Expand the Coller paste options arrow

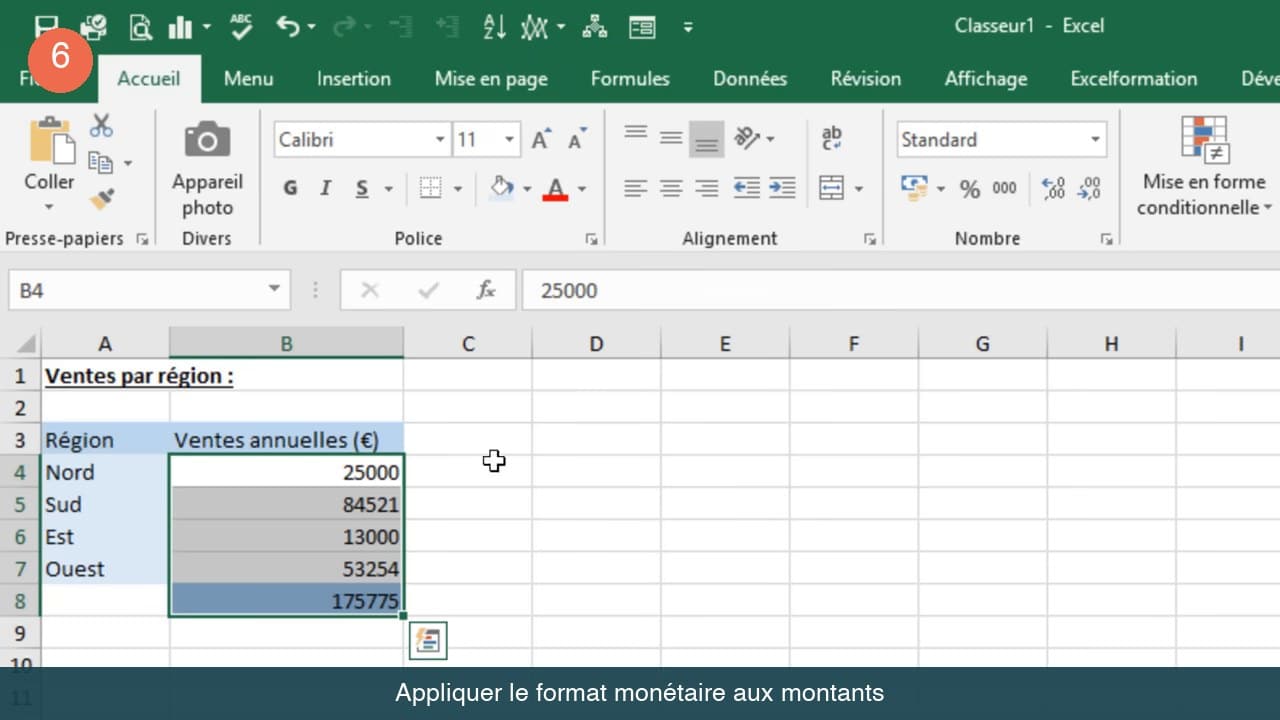point(49,207)
